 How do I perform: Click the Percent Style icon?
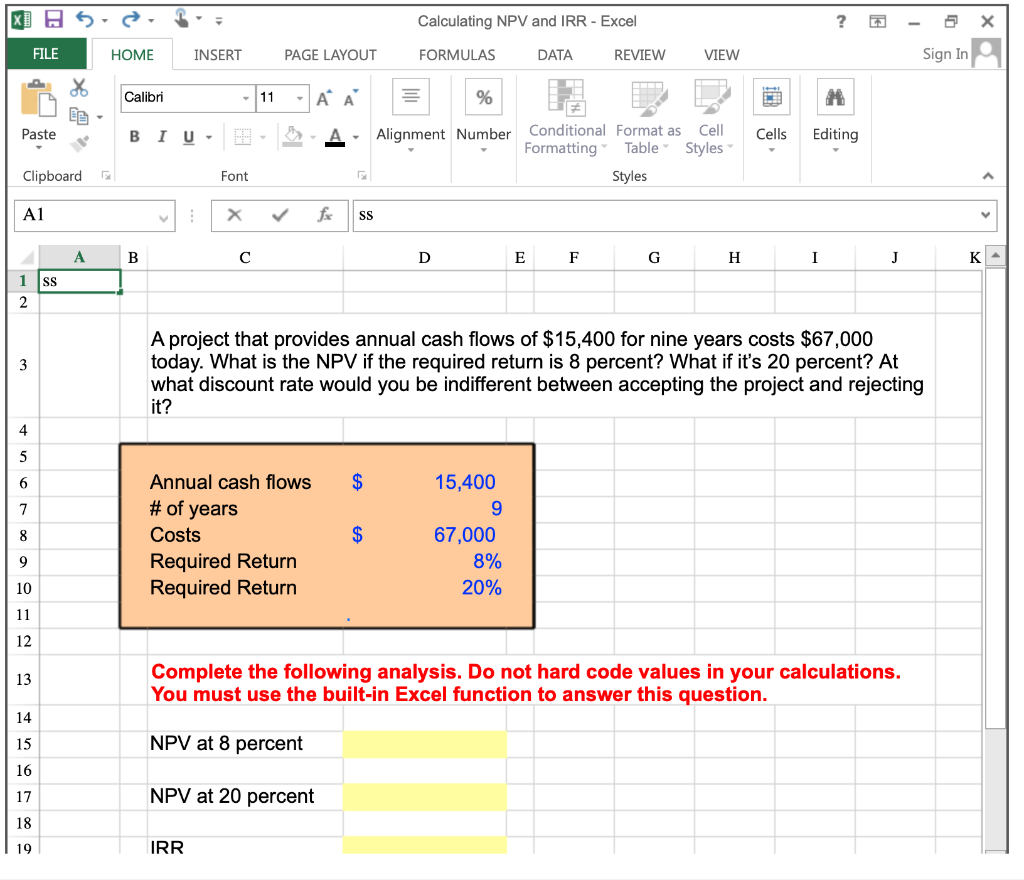tap(483, 96)
